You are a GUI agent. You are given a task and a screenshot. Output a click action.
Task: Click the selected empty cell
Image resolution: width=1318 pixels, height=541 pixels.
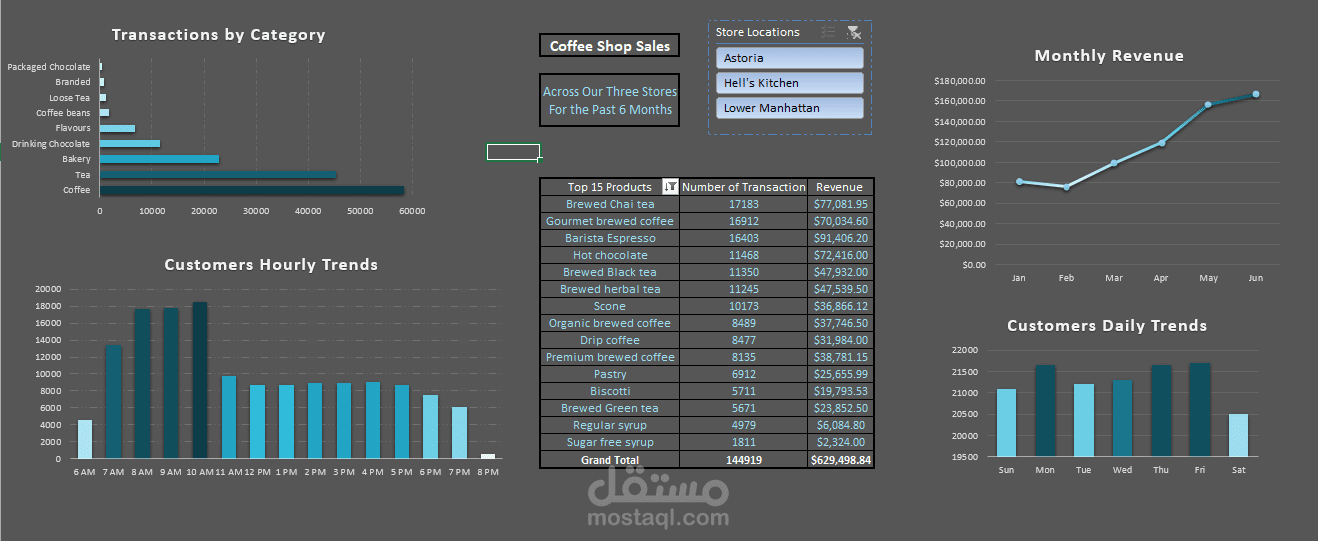coord(513,152)
